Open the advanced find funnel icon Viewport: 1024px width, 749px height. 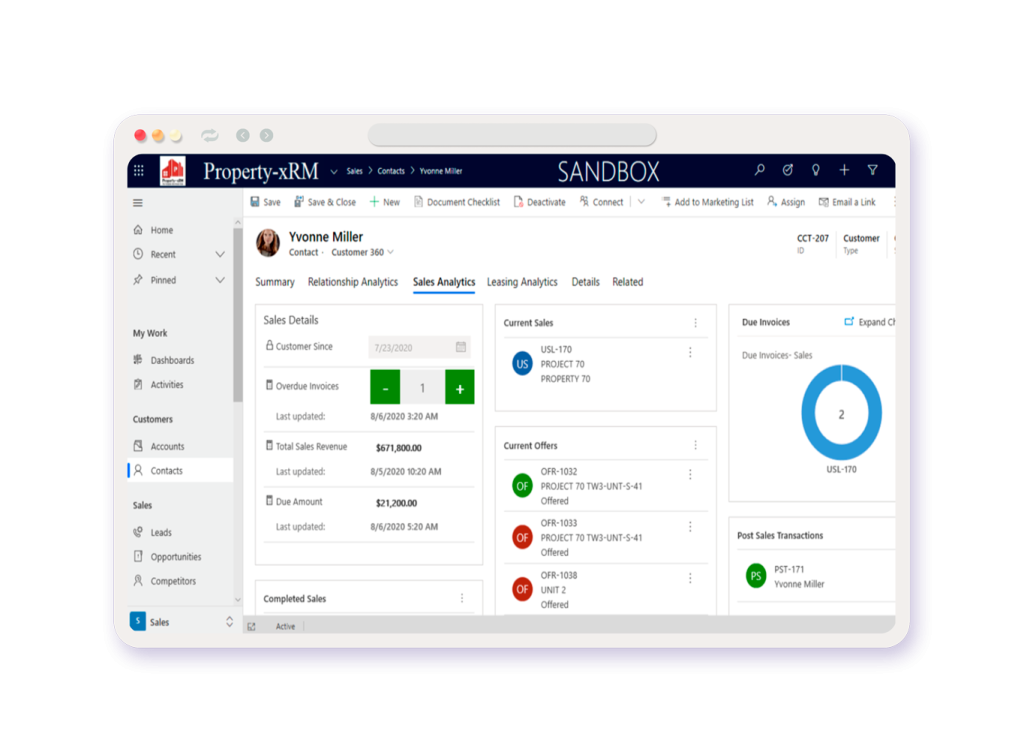pos(872,170)
